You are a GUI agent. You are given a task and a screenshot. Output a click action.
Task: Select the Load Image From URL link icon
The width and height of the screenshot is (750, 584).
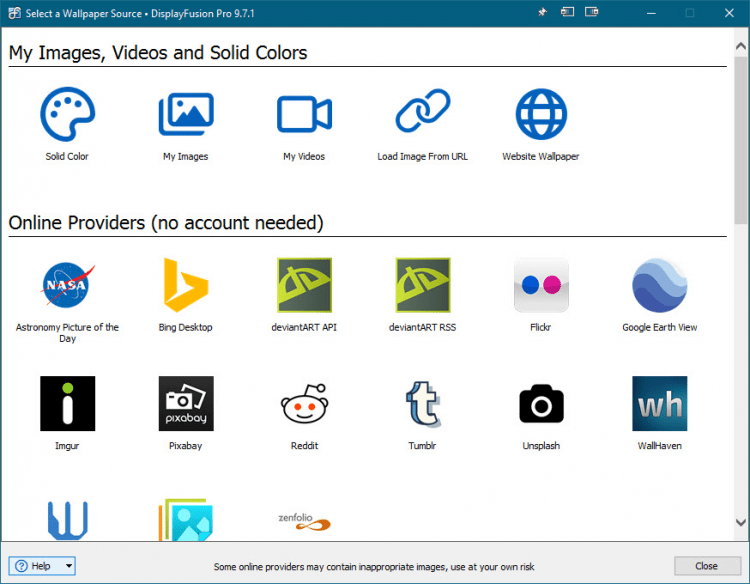423,110
